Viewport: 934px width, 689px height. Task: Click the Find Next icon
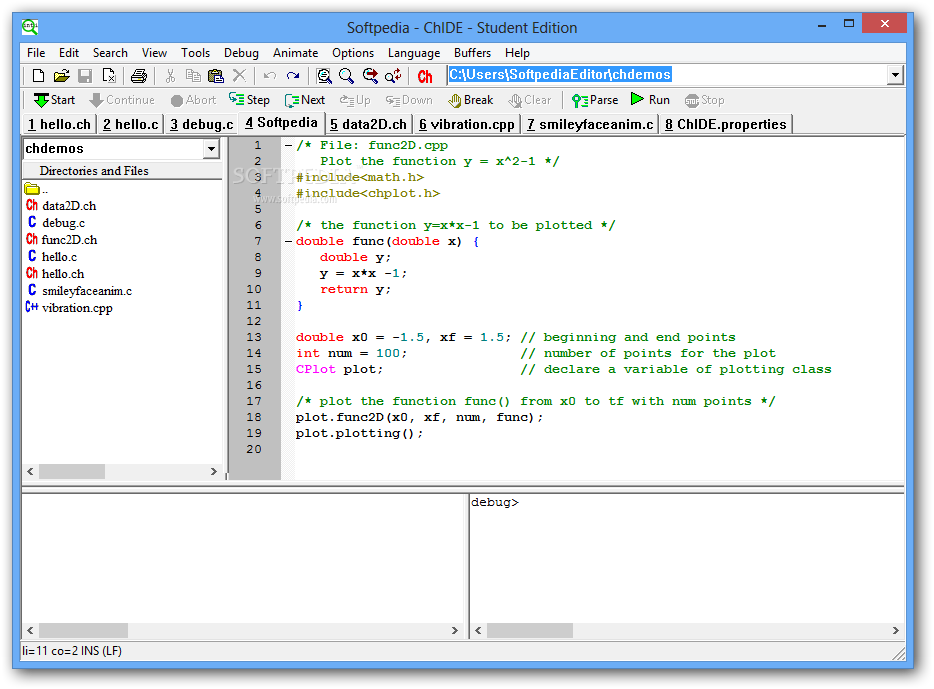click(370, 76)
